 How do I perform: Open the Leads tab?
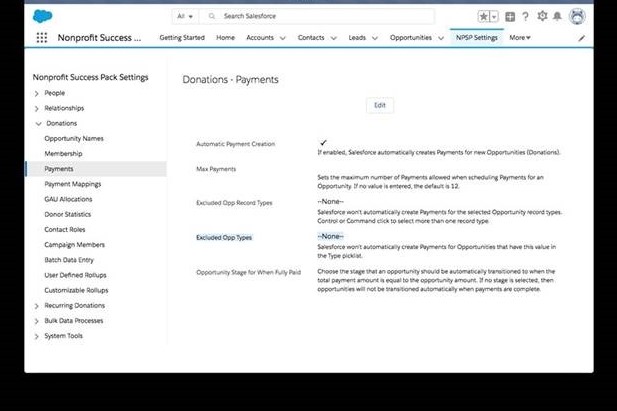pyautogui.click(x=357, y=38)
